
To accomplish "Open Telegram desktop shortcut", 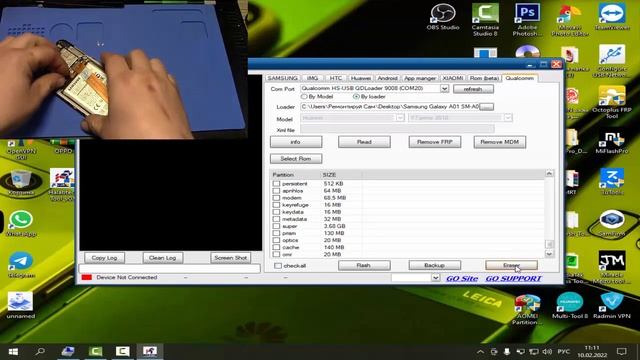I will [x=21, y=264].
